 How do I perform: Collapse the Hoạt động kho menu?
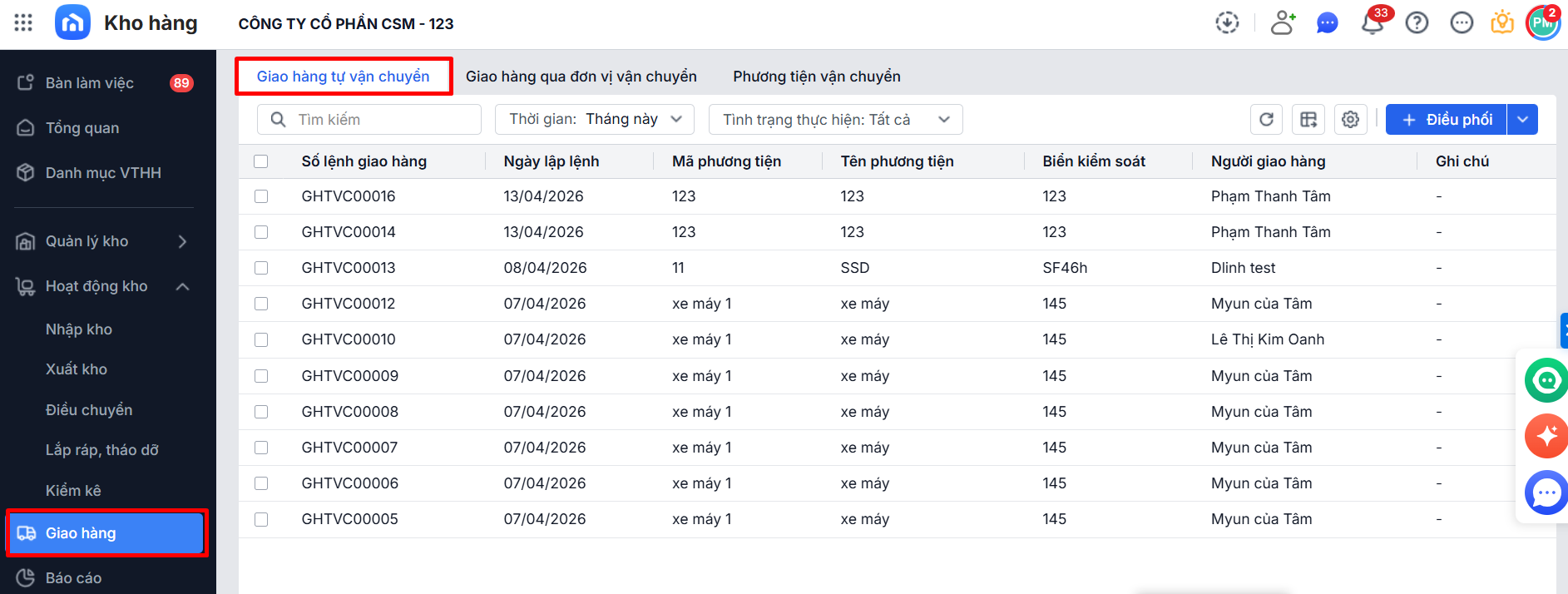(183, 286)
